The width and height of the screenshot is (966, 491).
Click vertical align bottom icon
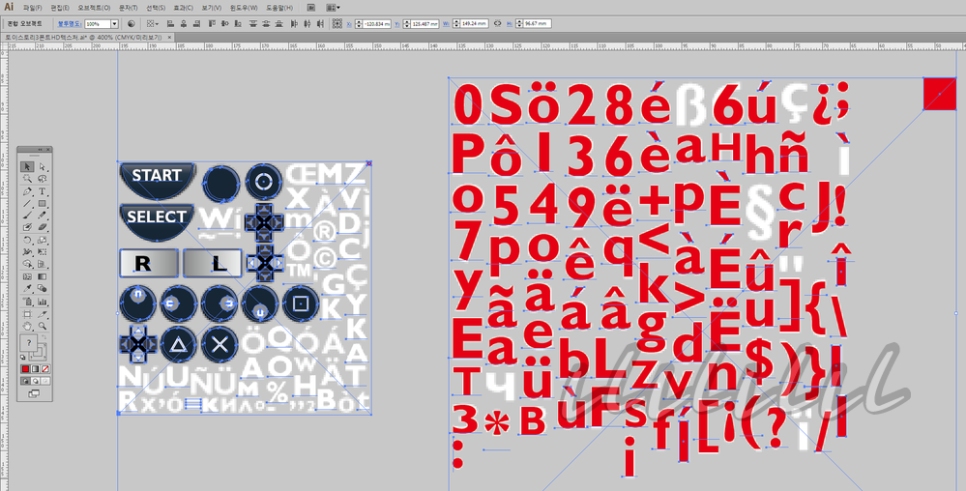point(238,24)
